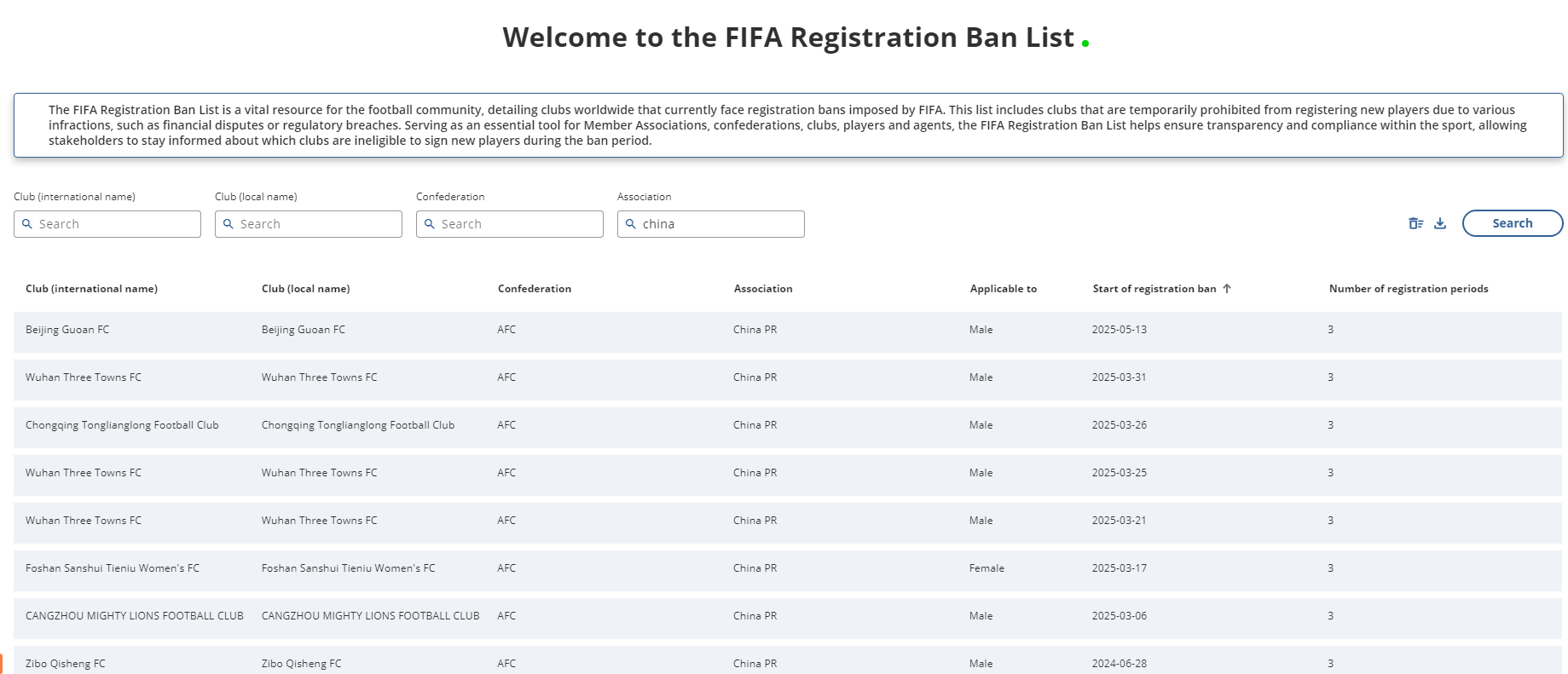The width and height of the screenshot is (1568, 674).
Task: Click magnifier icon in Club (international name) filter
Action: [x=27, y=224]
